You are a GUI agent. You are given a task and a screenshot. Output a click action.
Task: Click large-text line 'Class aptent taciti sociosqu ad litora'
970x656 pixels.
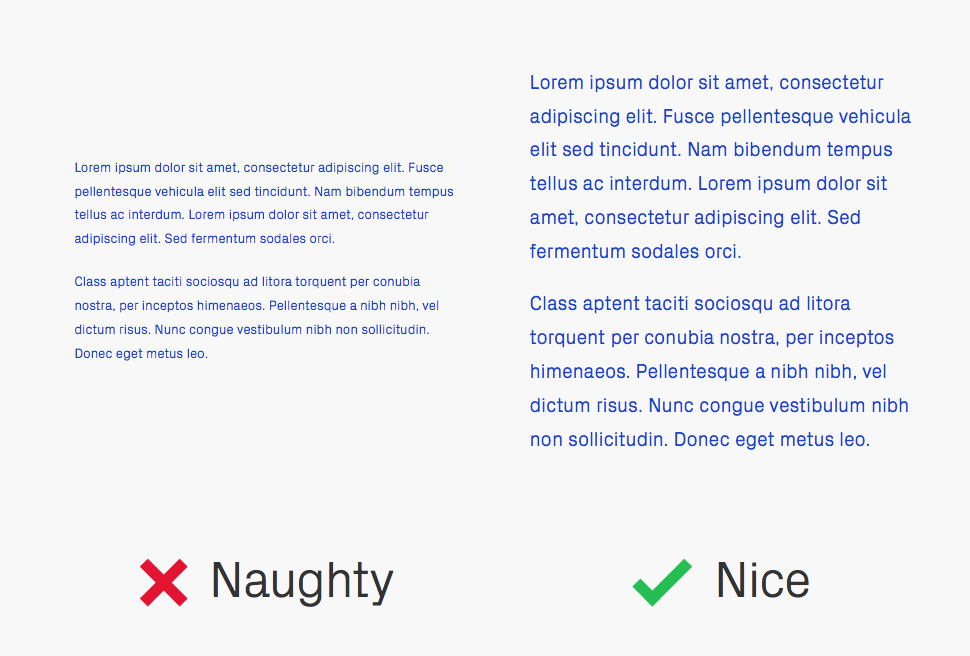690,304
